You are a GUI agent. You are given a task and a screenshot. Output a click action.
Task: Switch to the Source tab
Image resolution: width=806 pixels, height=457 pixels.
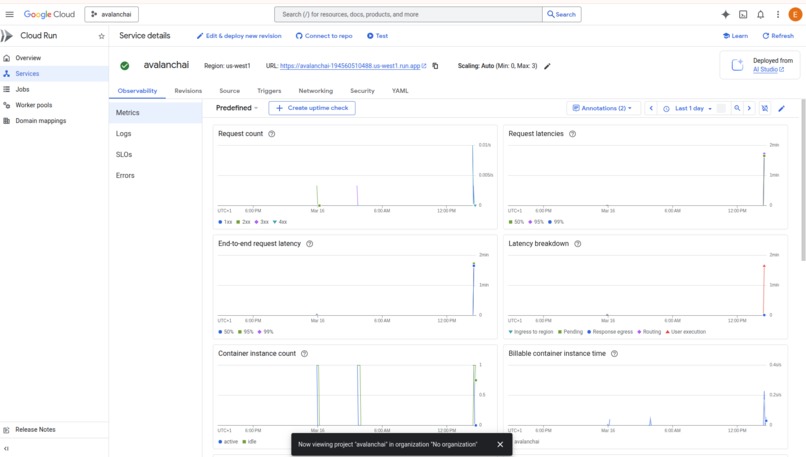coord(229,91)
